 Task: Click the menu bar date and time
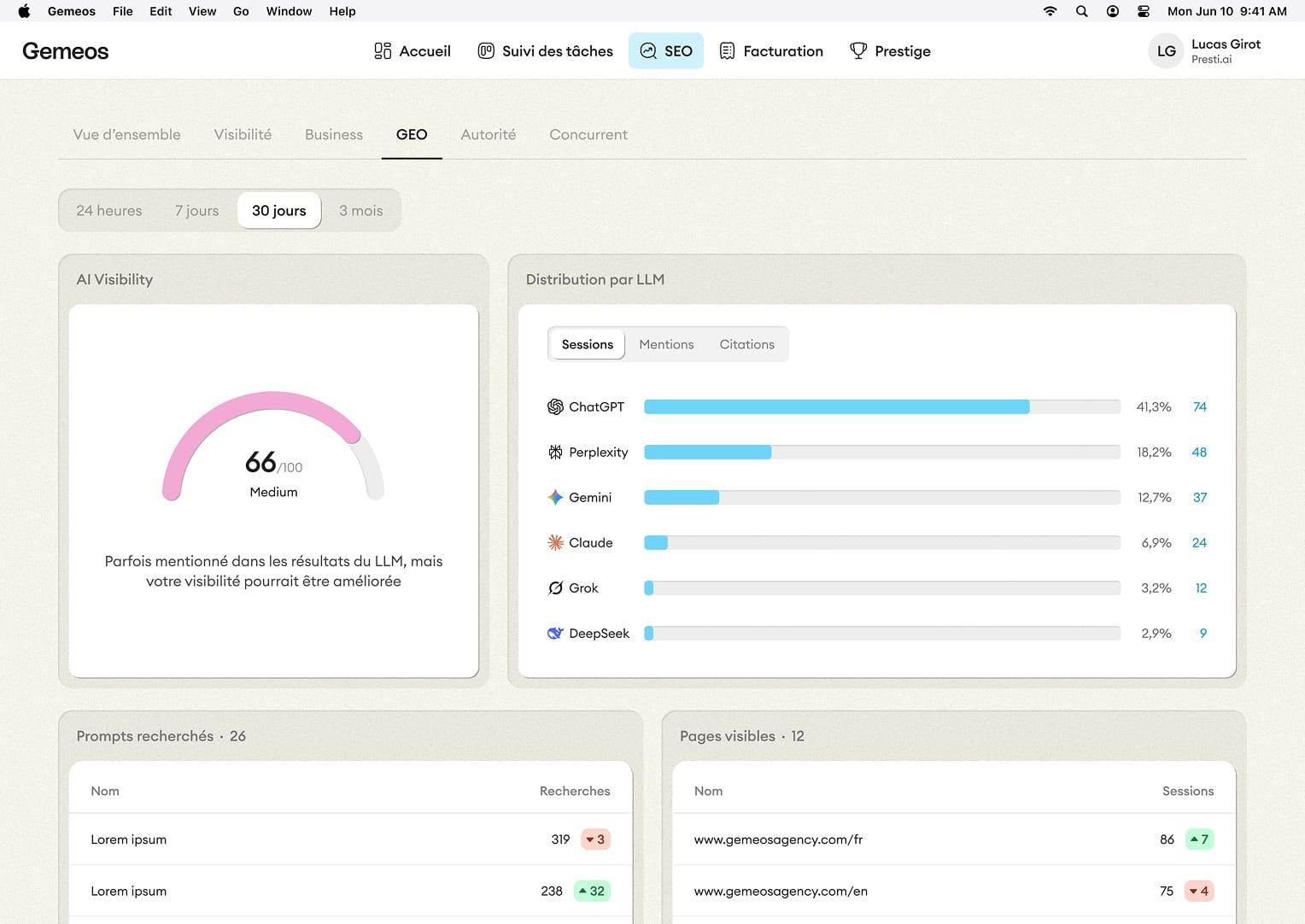1227,11
